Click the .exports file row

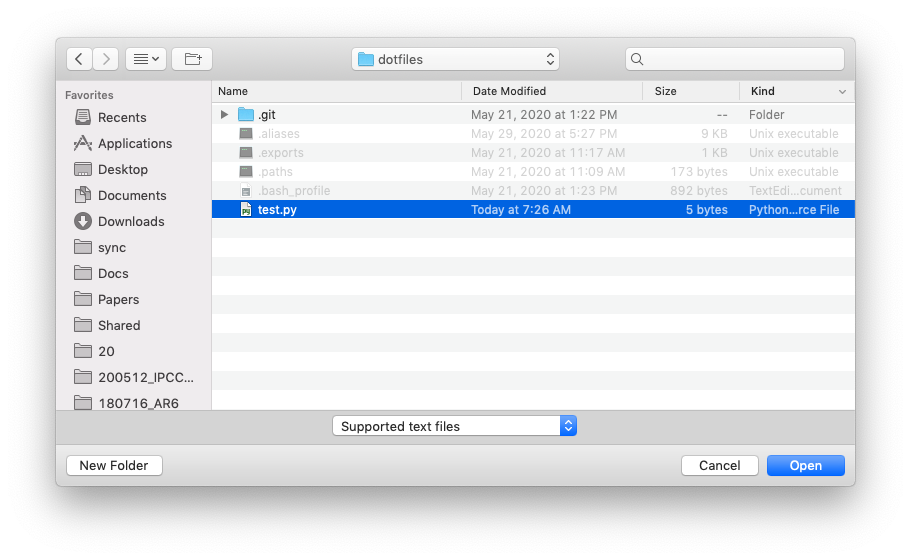pyautogui.click(x=533, y=153)
